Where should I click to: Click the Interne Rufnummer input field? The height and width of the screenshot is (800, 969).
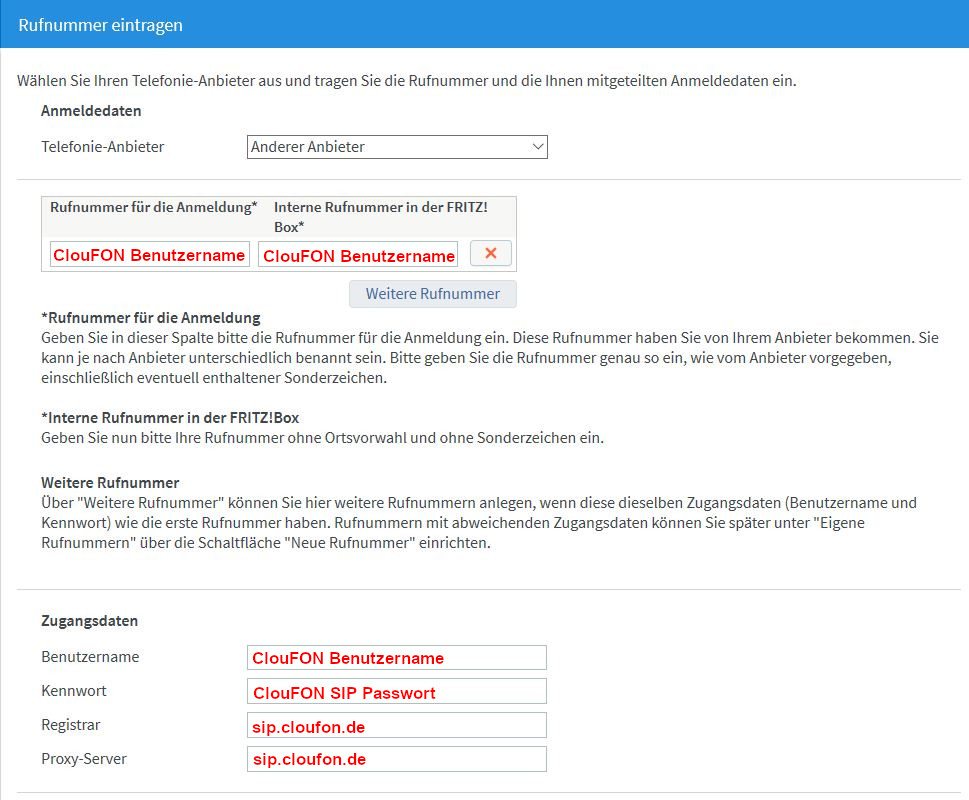pyautogui.click(x=358, y=255)
